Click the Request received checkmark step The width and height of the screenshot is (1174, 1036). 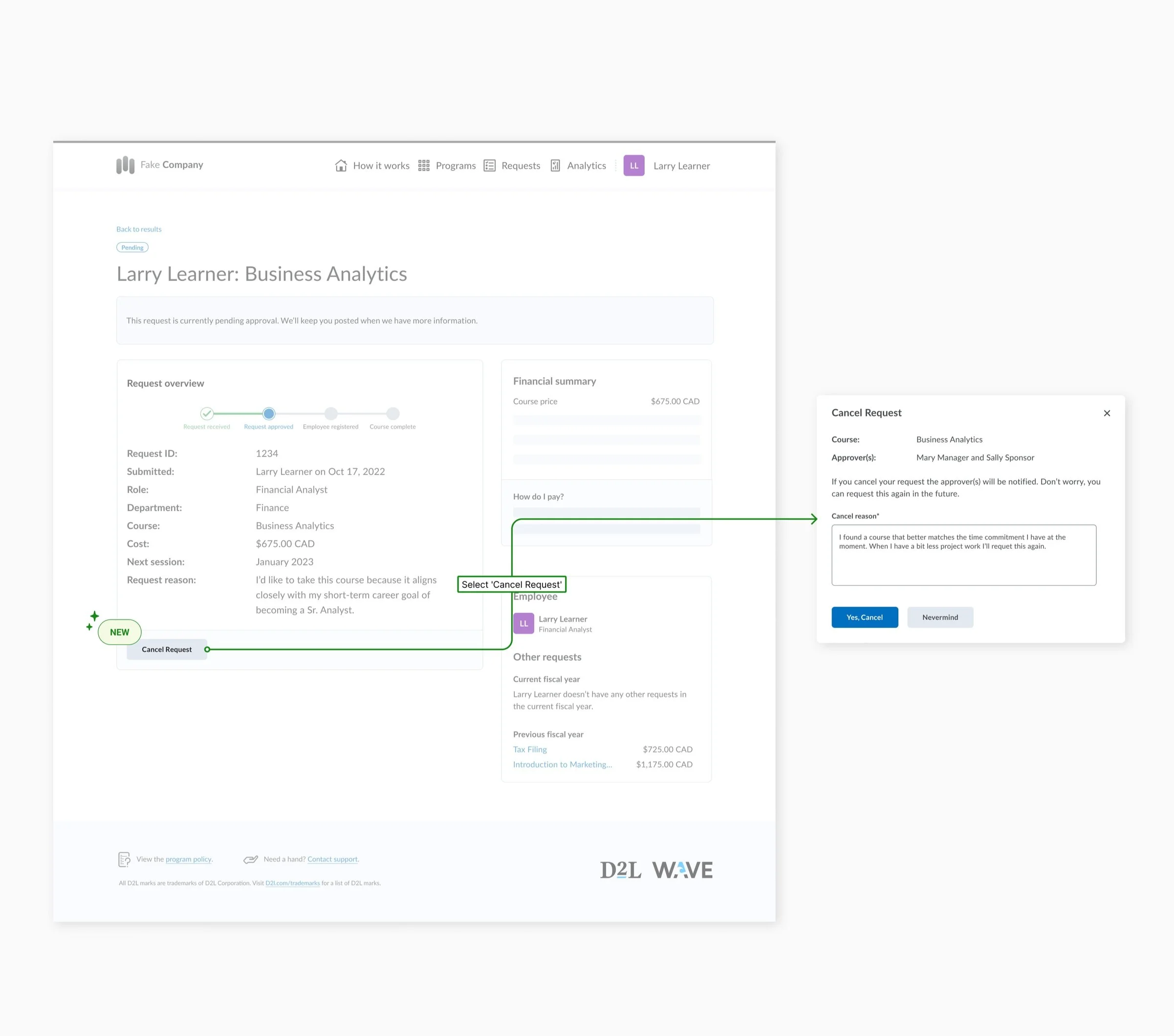(207, 413)
